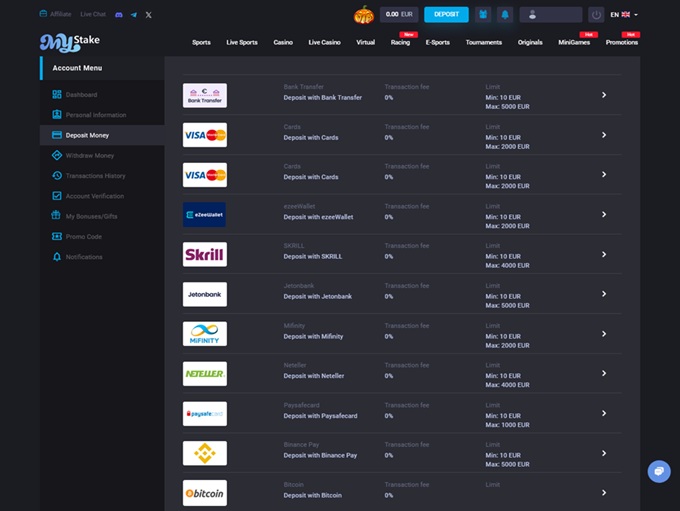Expand the Skrill deposit option arrow
The height and width of the screenshot is (511, 680).
point(604,255)
